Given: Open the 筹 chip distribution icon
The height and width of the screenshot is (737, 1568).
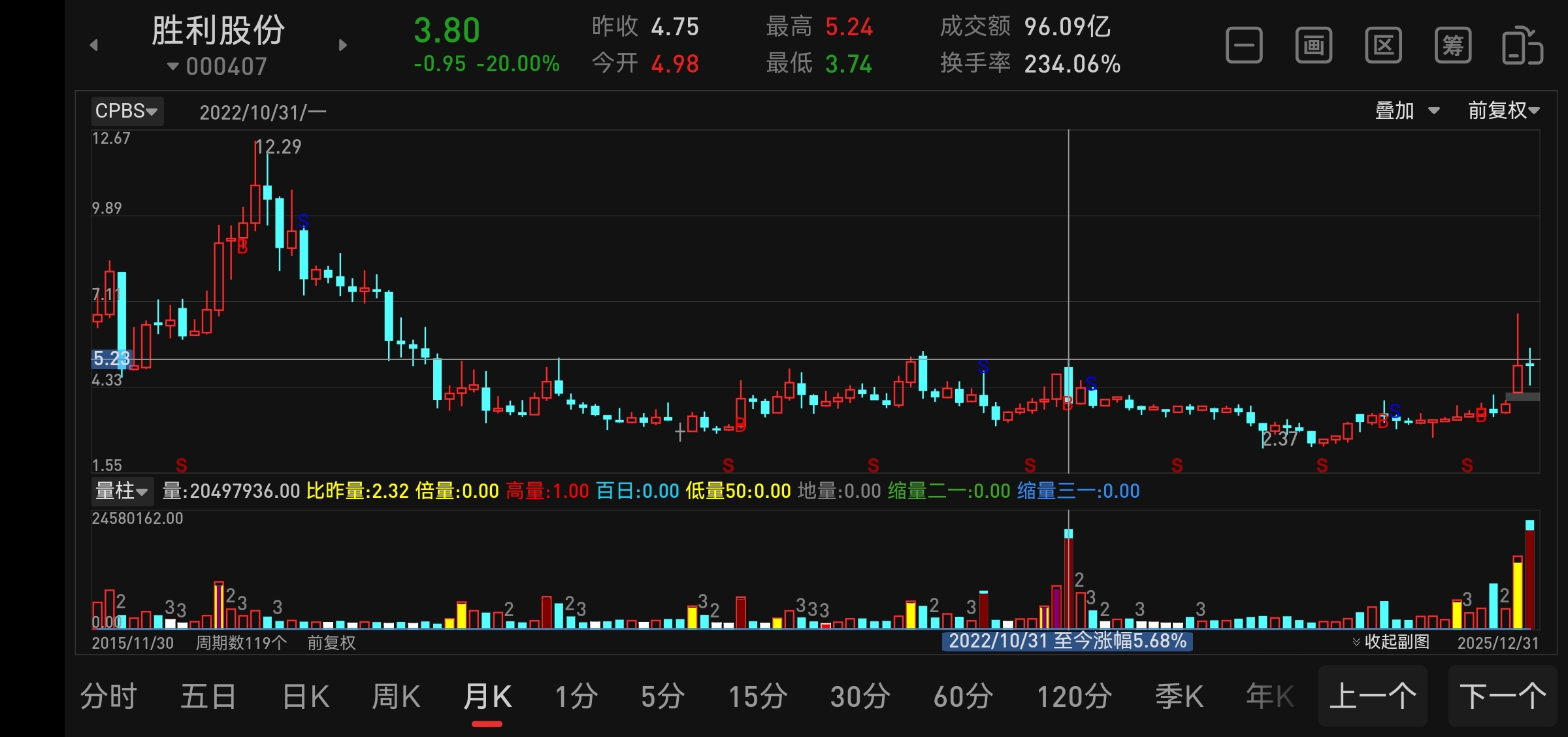Looking at the screenshot, I should (x=1453, y=46).
